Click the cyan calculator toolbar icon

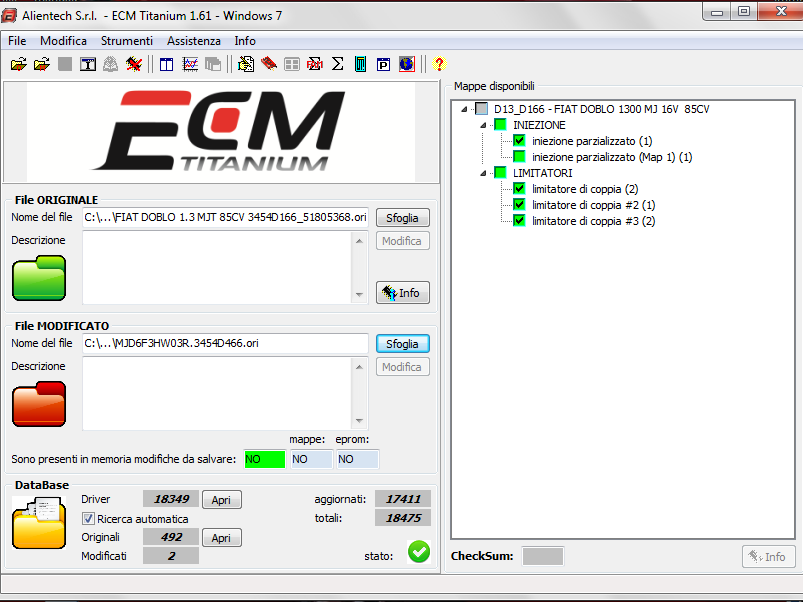361,64
